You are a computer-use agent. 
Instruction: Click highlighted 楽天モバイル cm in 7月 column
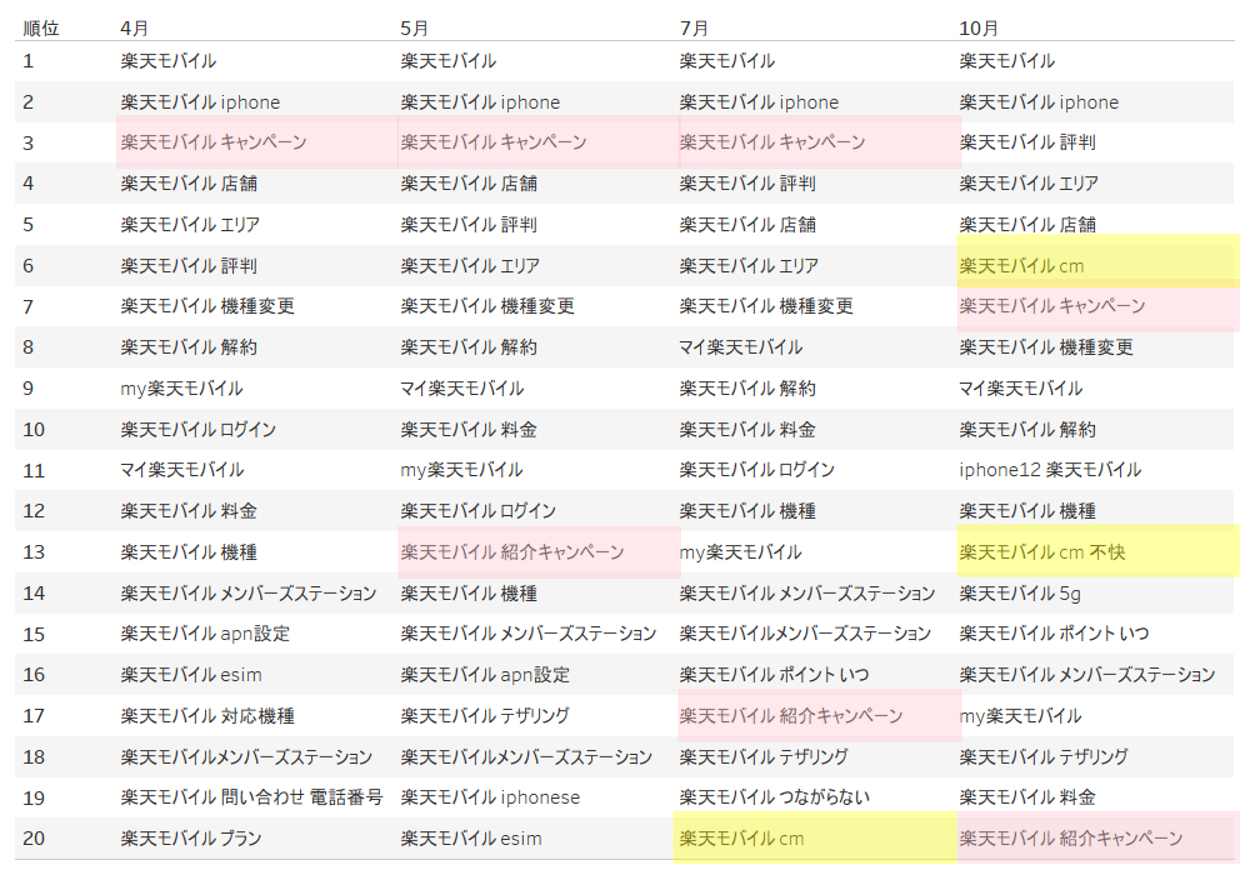[742, 838]
